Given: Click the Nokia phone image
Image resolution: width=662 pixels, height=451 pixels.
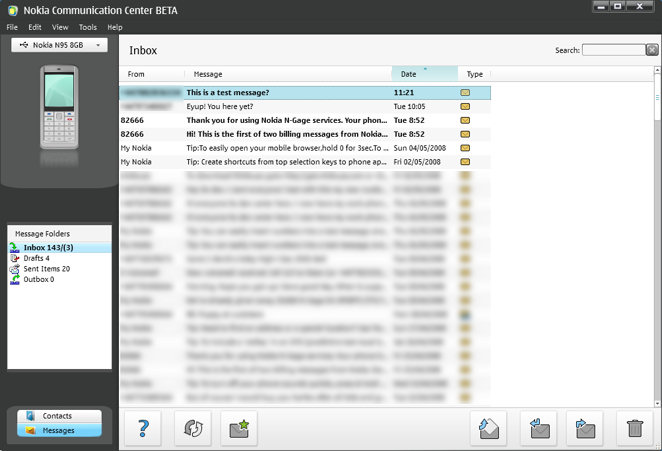Looking at the screenshot, I should coord(59,109).
